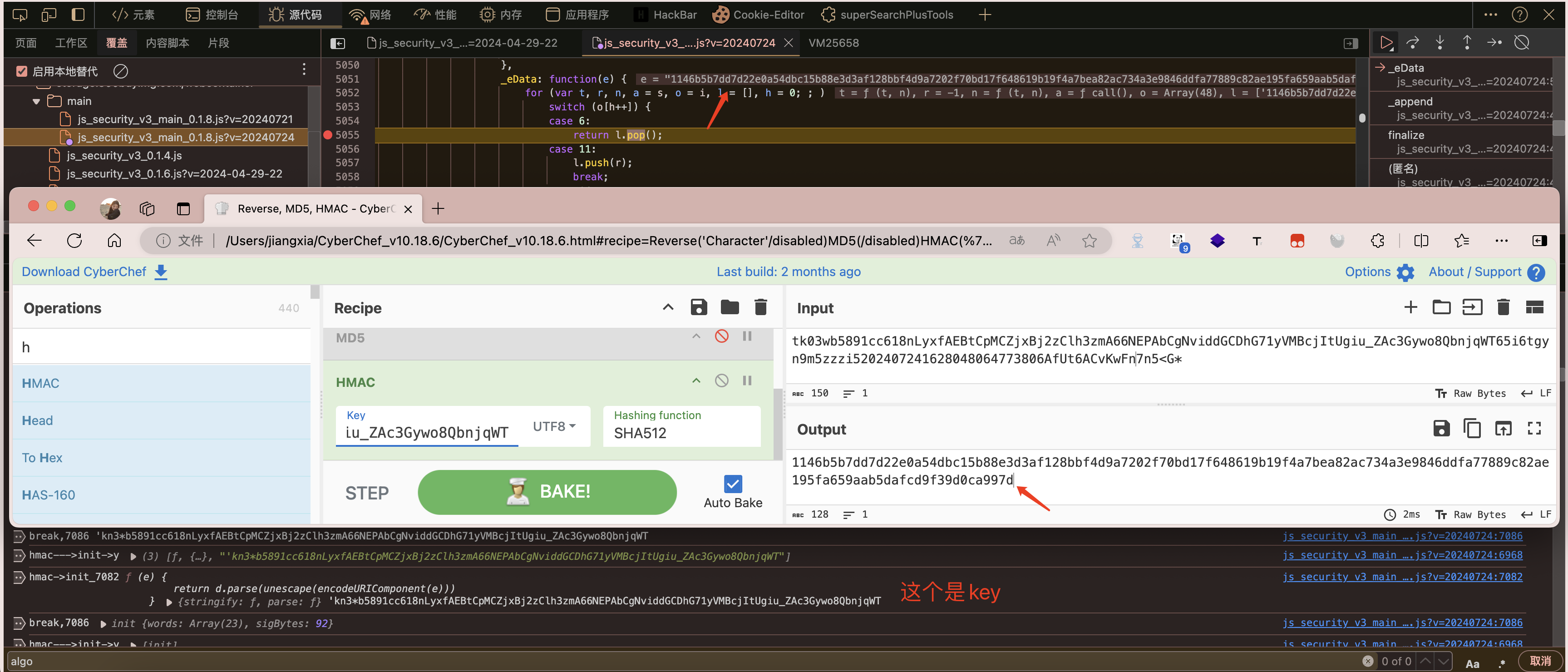Expand the stringify/parse object in console
The height and width of the screenshot is (672, 1568).
(x=169, y=602)
